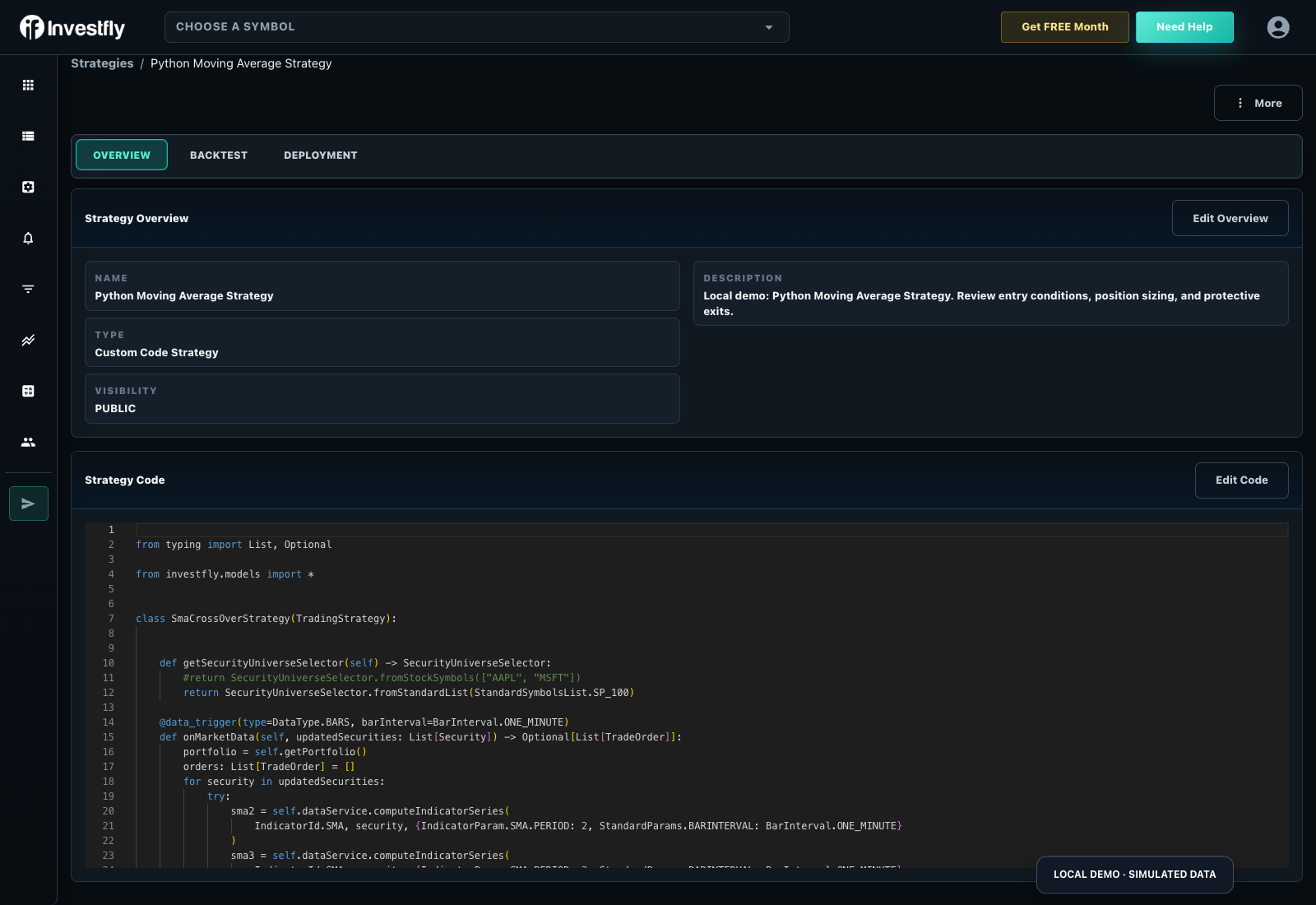Open the community people icon in sidebar
The image size is (1316, 905).
click(28, 442)
